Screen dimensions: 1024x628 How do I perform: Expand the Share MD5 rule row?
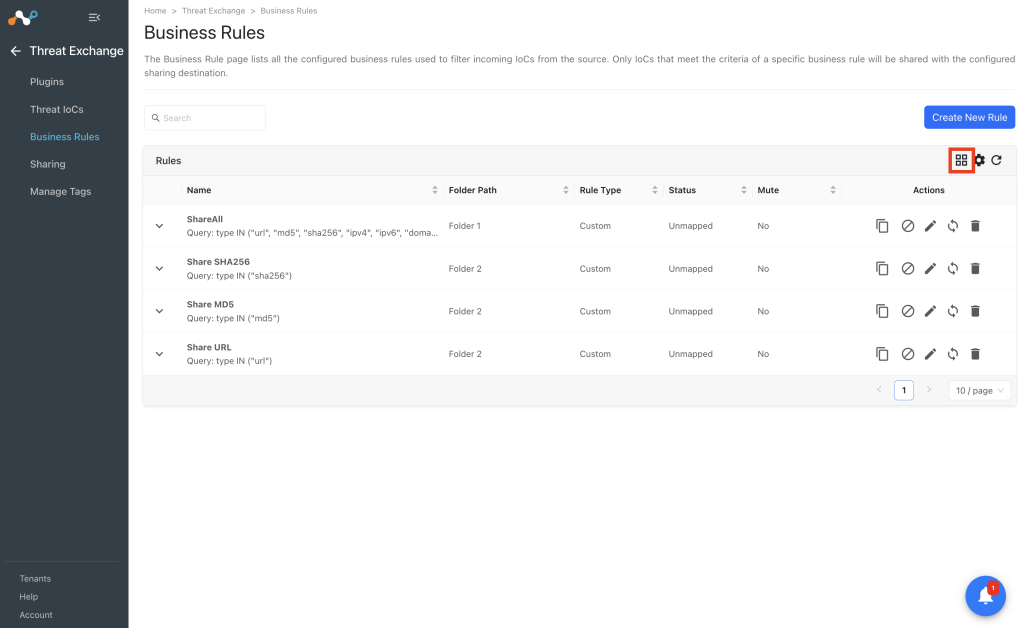pyautogui.click(x=159, y=311)
